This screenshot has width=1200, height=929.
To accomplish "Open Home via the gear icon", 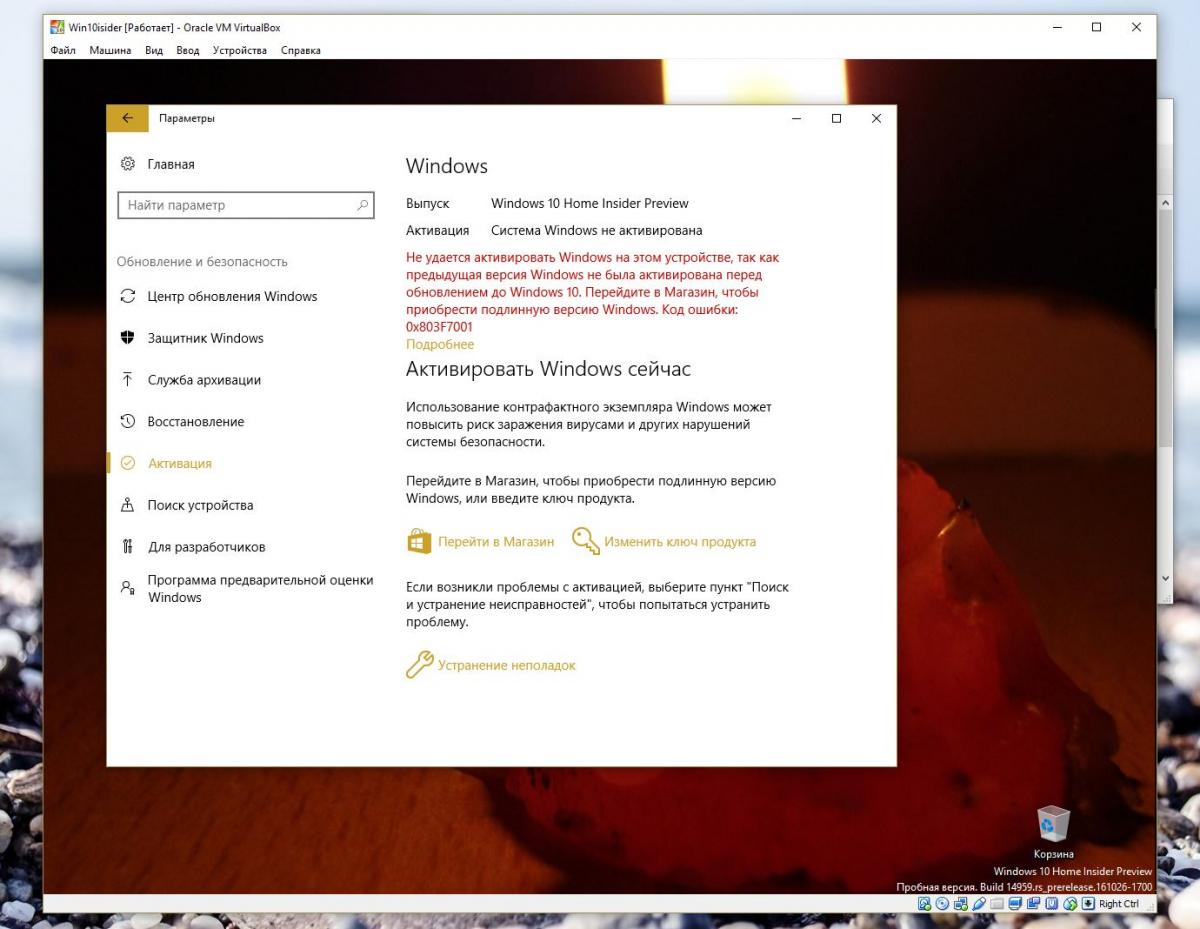I will pyautogui.click(x=128, y=164).
